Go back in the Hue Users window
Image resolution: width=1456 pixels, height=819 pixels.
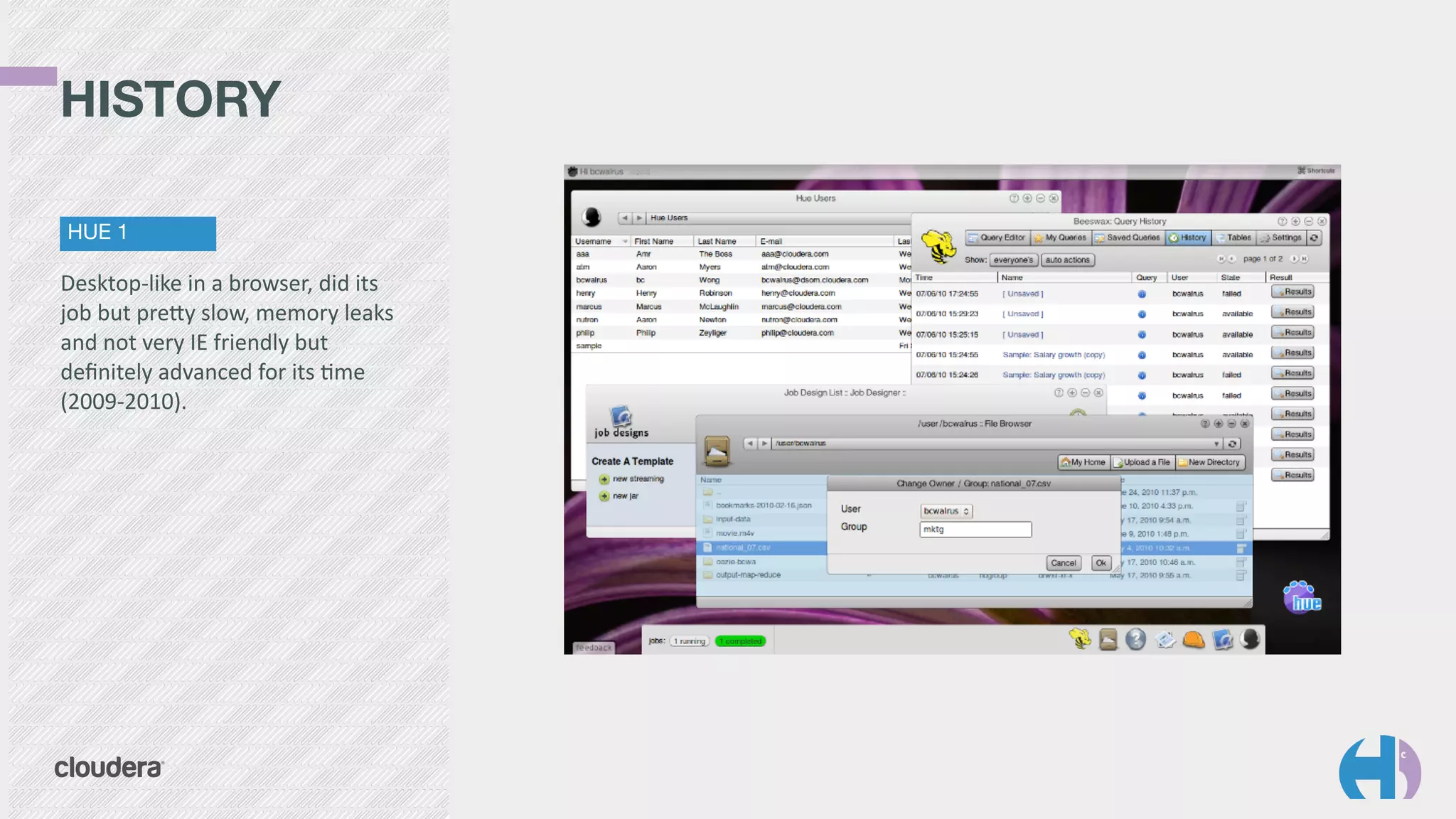625,218
